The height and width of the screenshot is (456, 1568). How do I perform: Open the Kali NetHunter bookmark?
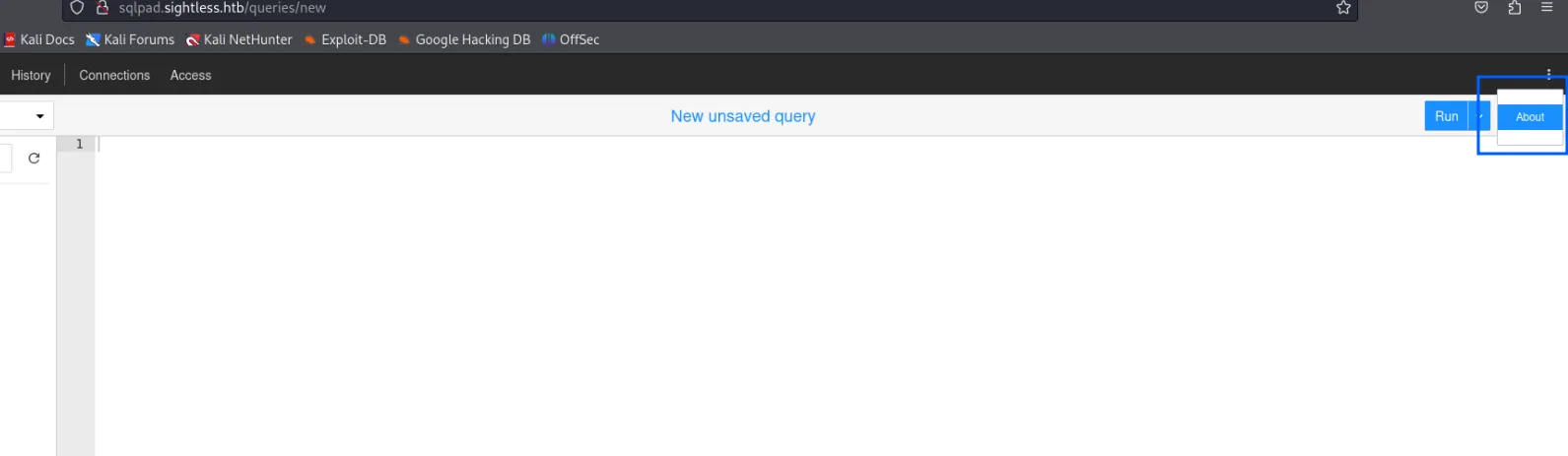(239, 39)
